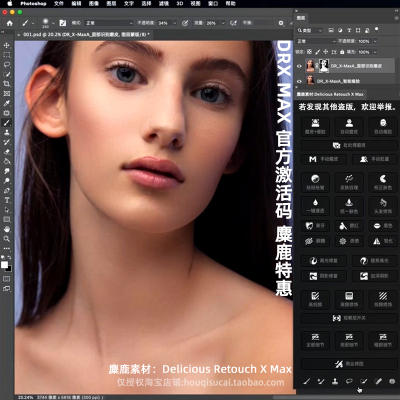Select the Clone Stamp tool in left toolbar
Screen dimensions: 400x400
pyautogui.click(x=6, y=132)
